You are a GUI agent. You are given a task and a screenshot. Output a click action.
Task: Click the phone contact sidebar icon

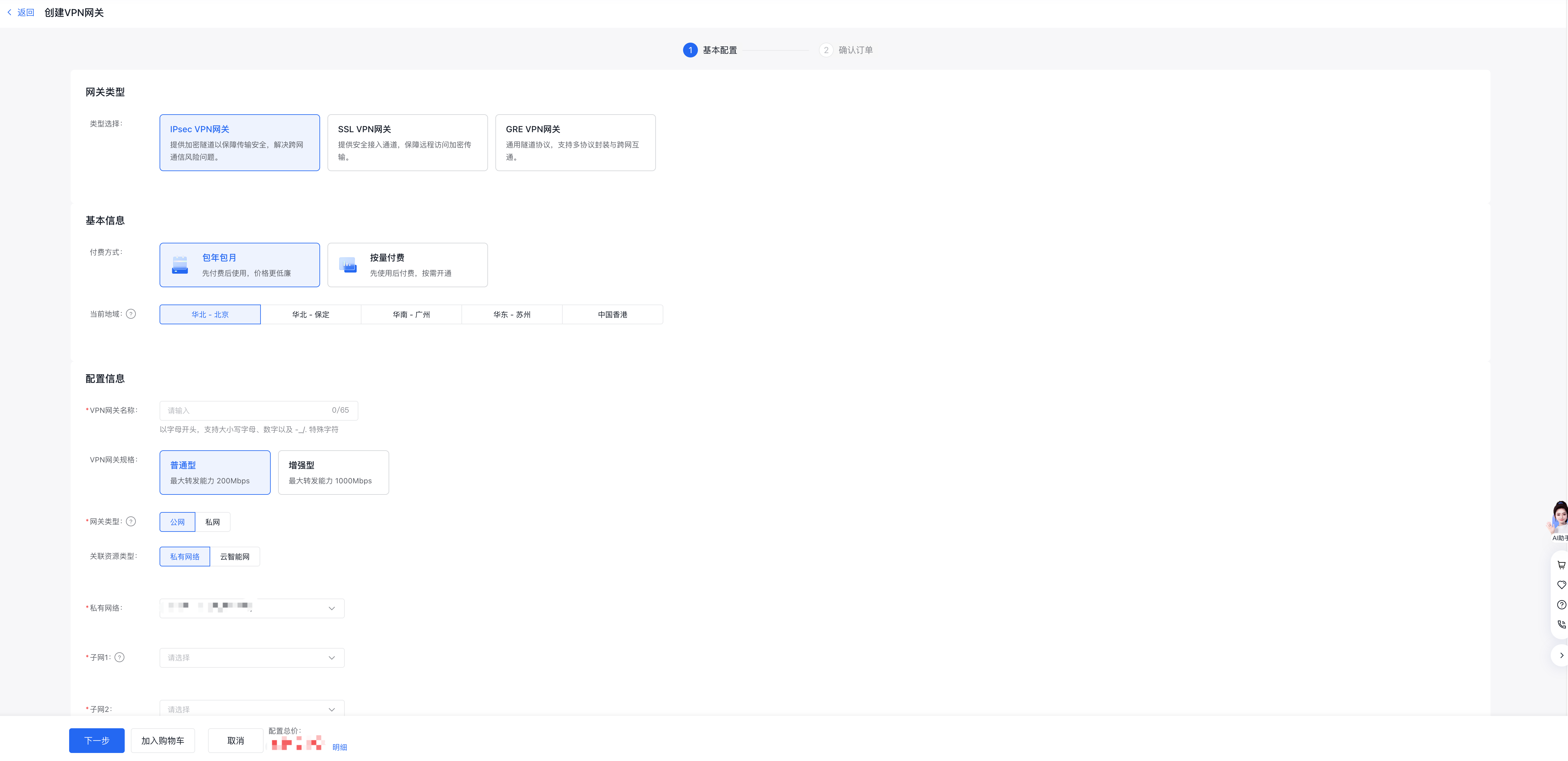[x=1561, y=624]
